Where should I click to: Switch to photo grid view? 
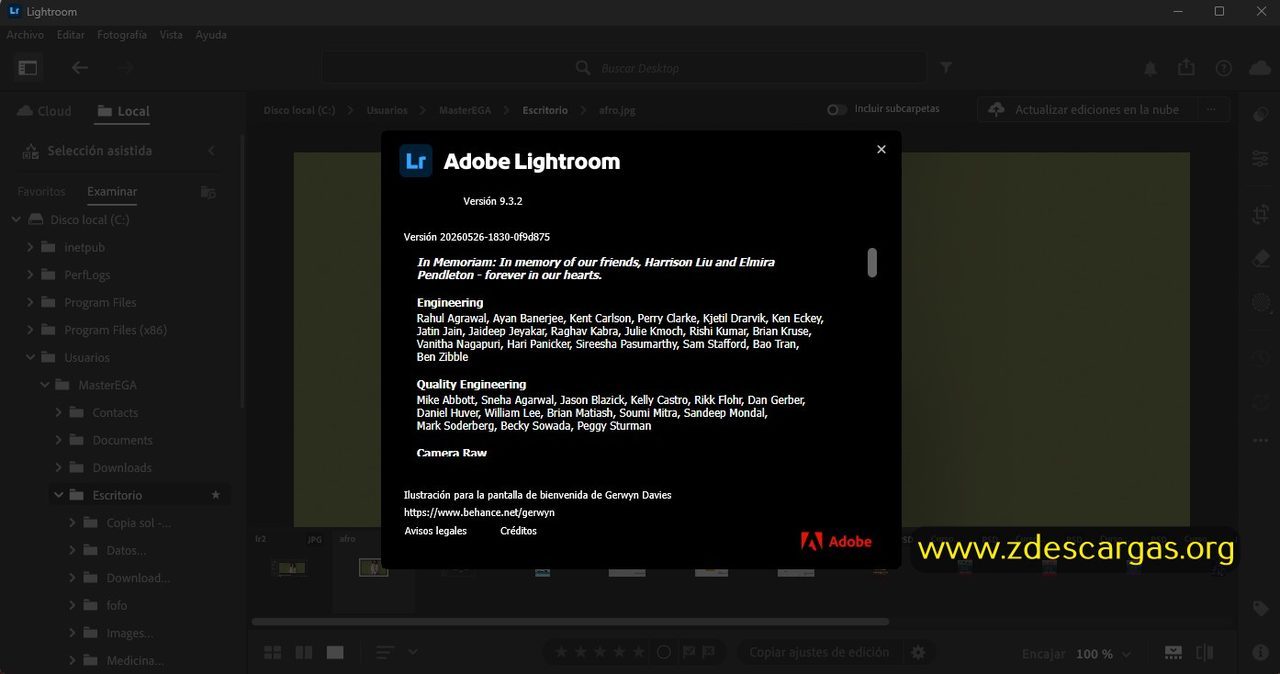pos(272,653)
